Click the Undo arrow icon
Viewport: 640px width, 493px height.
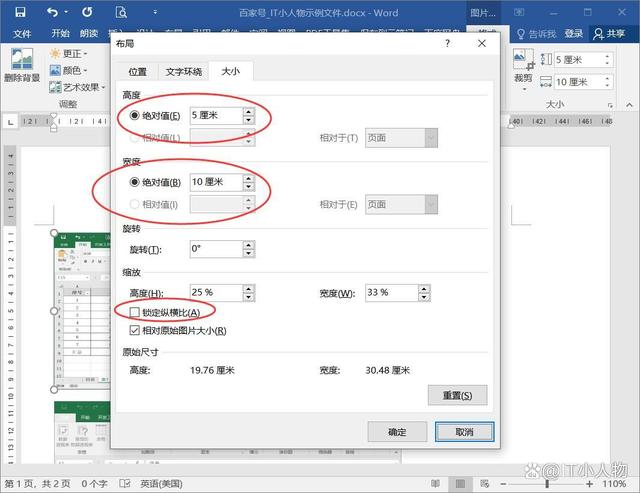click(x=51, y=12)
